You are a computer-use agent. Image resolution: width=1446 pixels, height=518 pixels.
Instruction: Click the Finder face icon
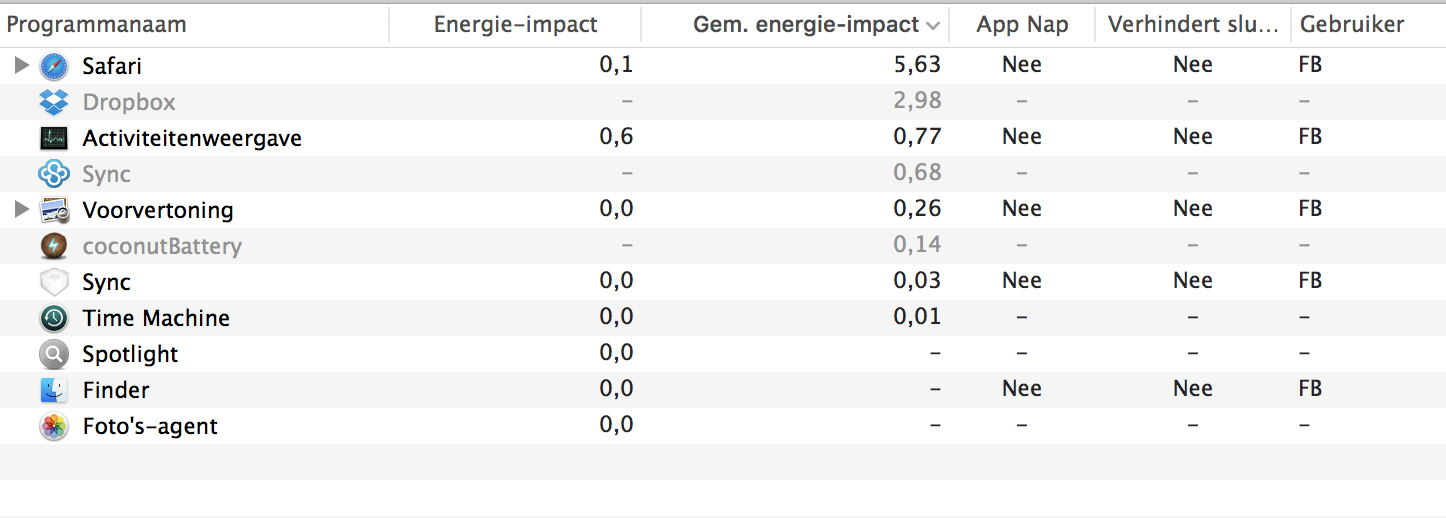tap(54, 391)
